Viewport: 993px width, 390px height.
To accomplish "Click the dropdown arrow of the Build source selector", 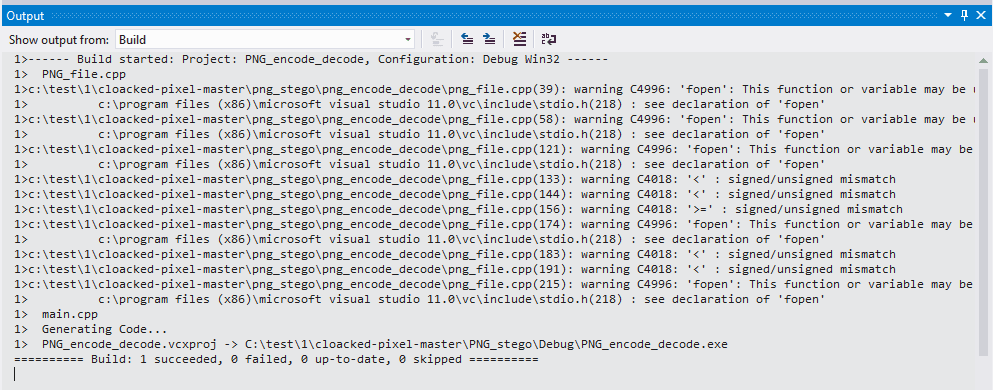I will [408, 40].
